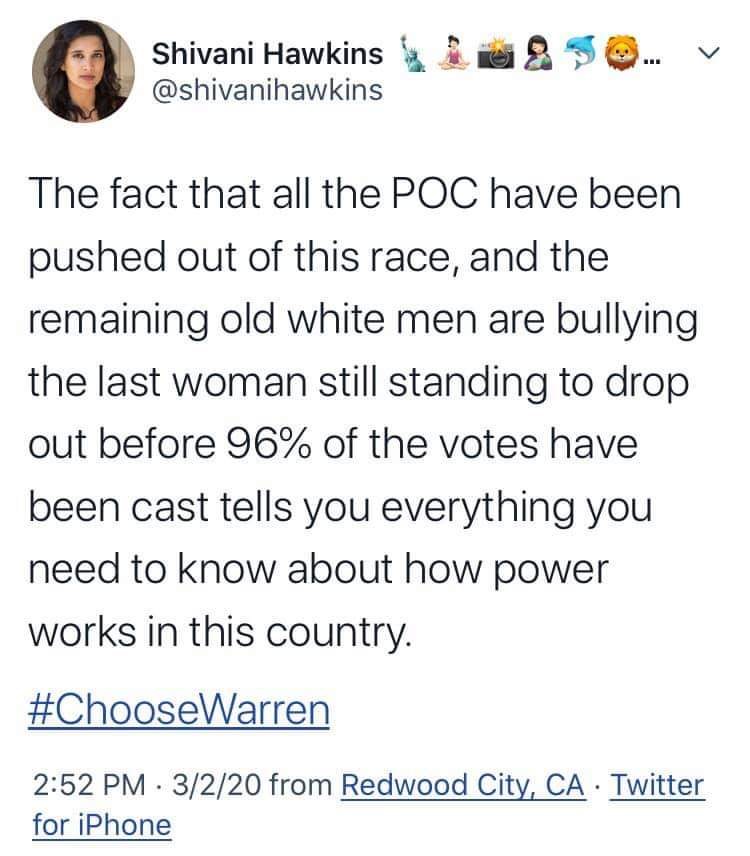This screenshot has width=750, height=856.
Task: Click the word "POC" in the tweet
Action: coord(434,194)
